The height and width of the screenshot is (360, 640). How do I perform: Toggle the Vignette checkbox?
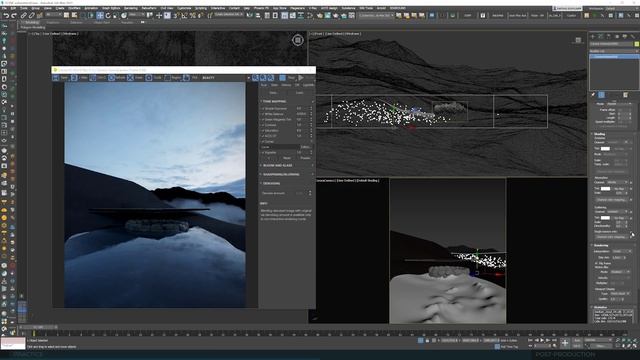click(263, 152)
